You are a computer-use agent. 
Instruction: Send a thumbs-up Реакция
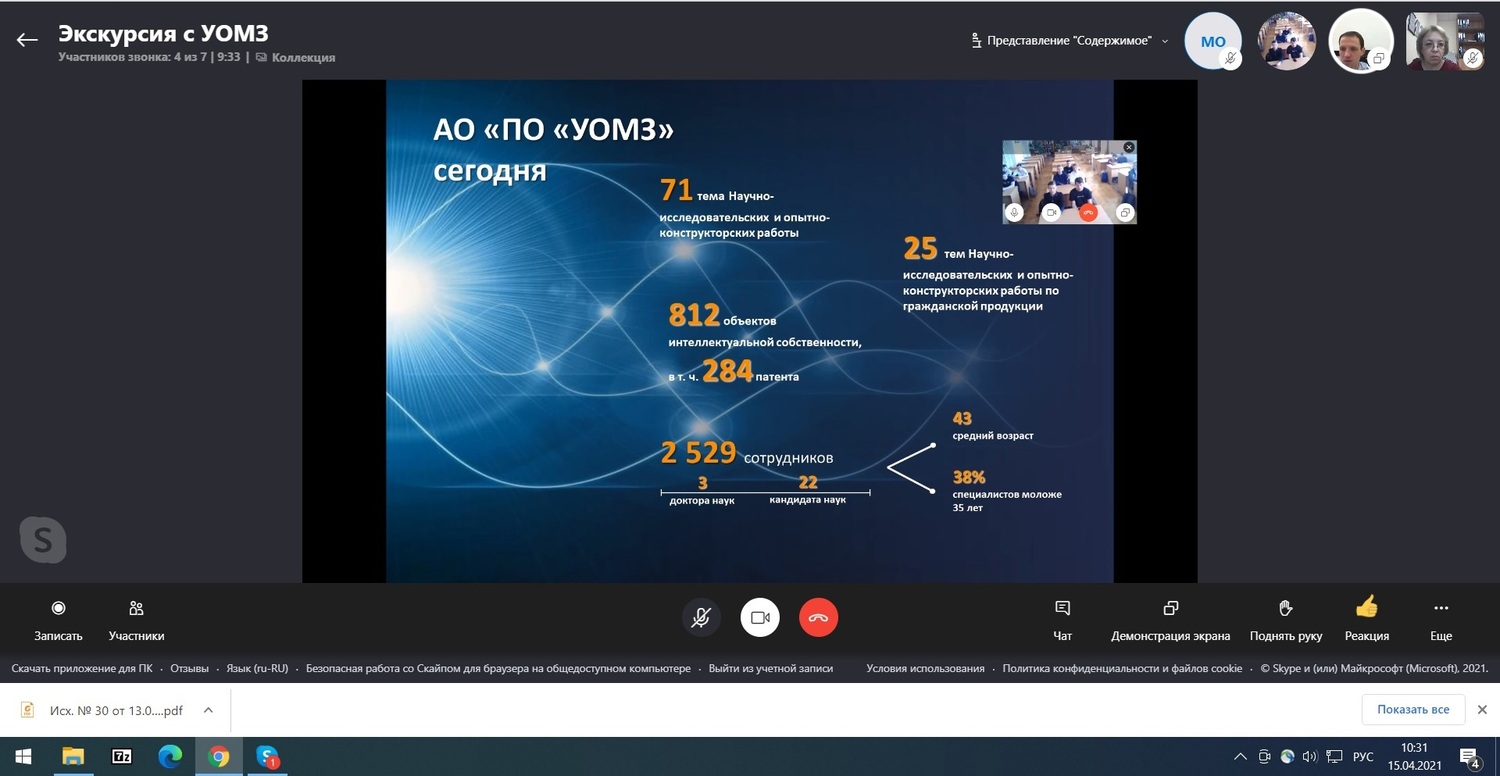point(1367,619)
